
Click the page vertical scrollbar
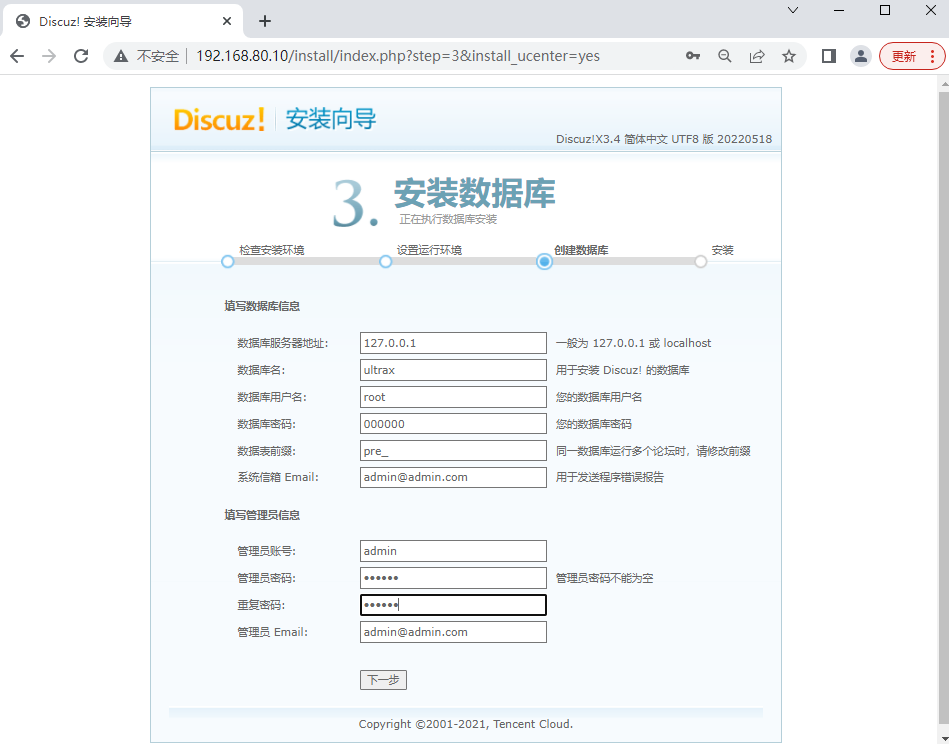(944, 409)
